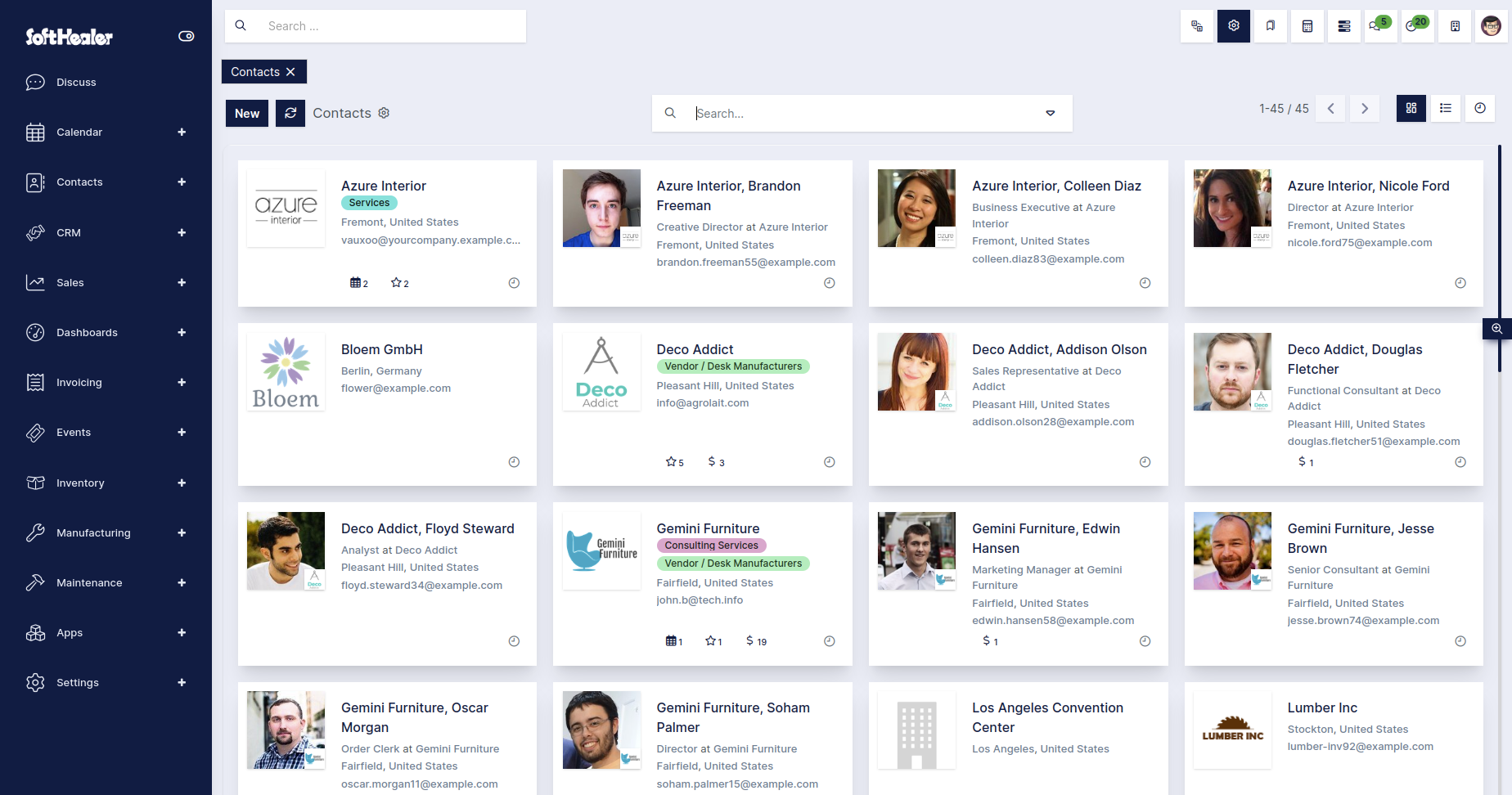Open conversations with 5 unread messages
The width and height of the screenshot is (1512, 795).
[x=1380, y=26]
